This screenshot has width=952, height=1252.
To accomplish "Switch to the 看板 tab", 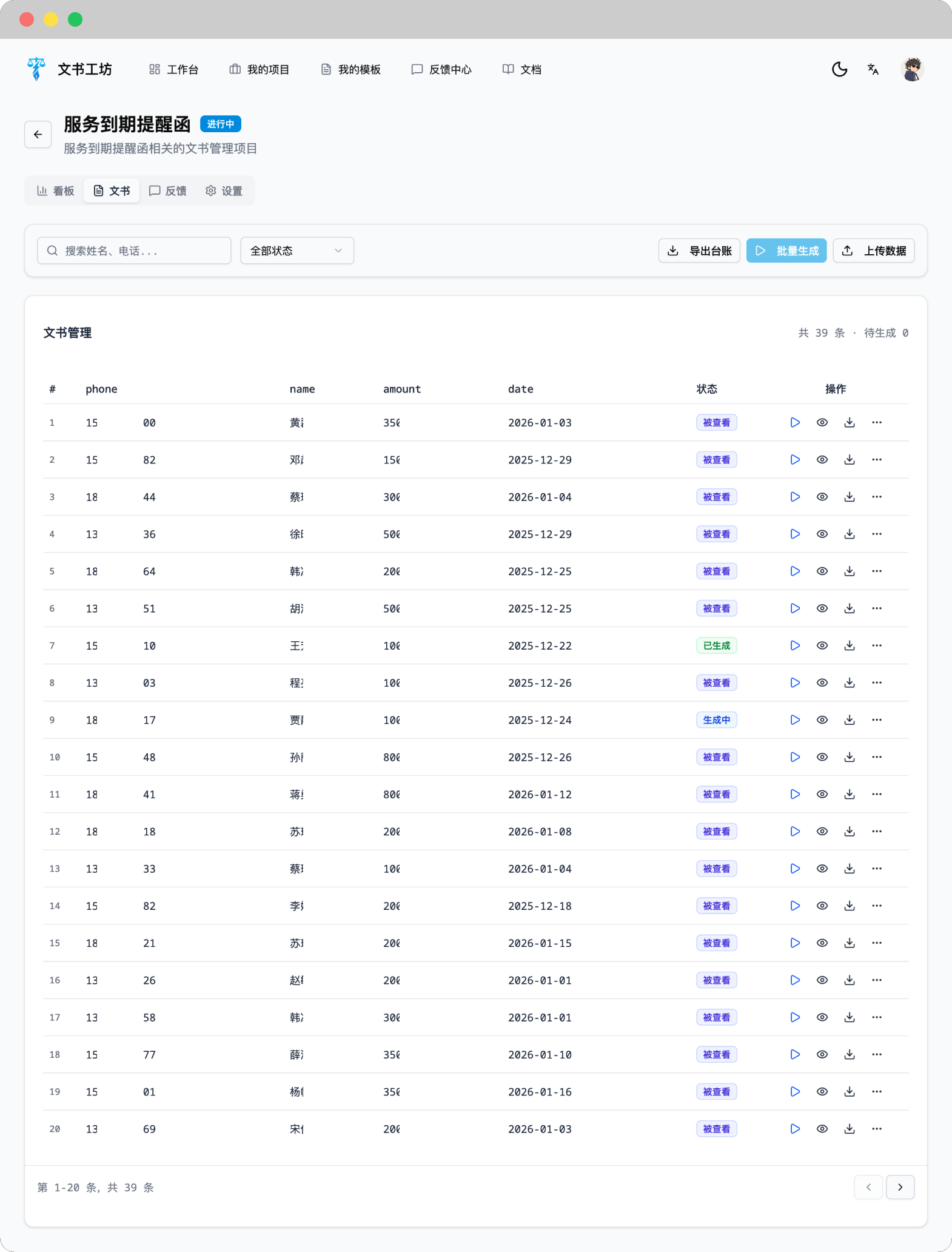I will point(56,191).
